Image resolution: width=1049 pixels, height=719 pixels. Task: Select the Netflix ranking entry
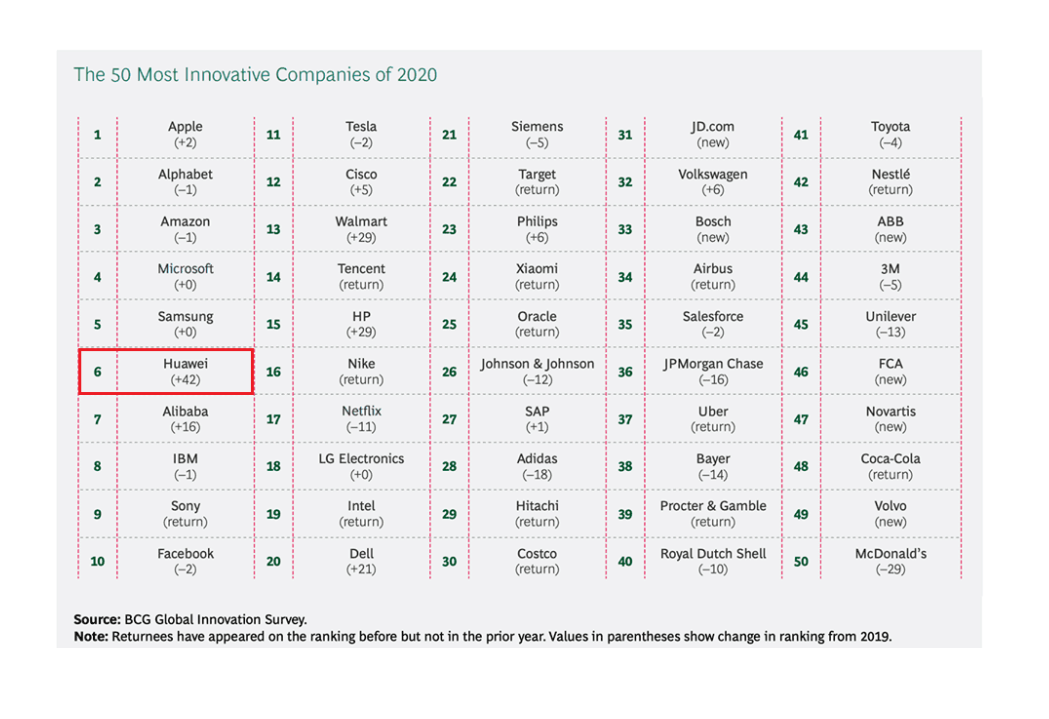coord(361,411)
